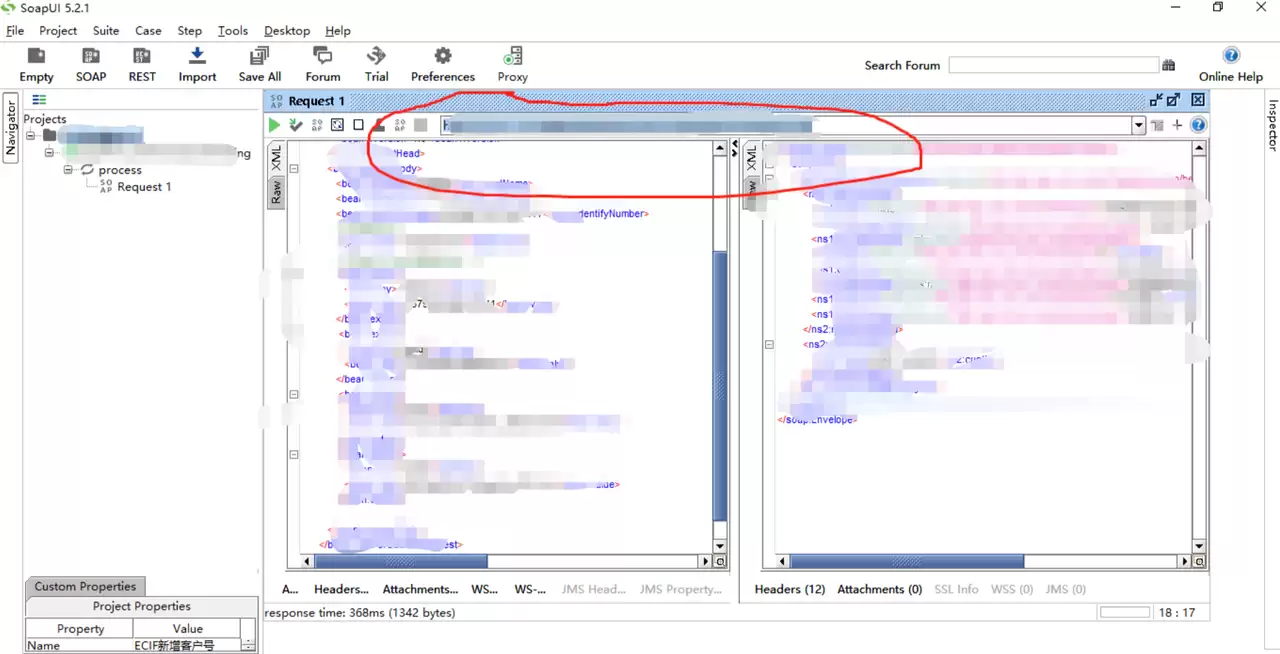Screen dimensions: 1280x654
Task: Select process operation in project tree
Action: [120, 170]
